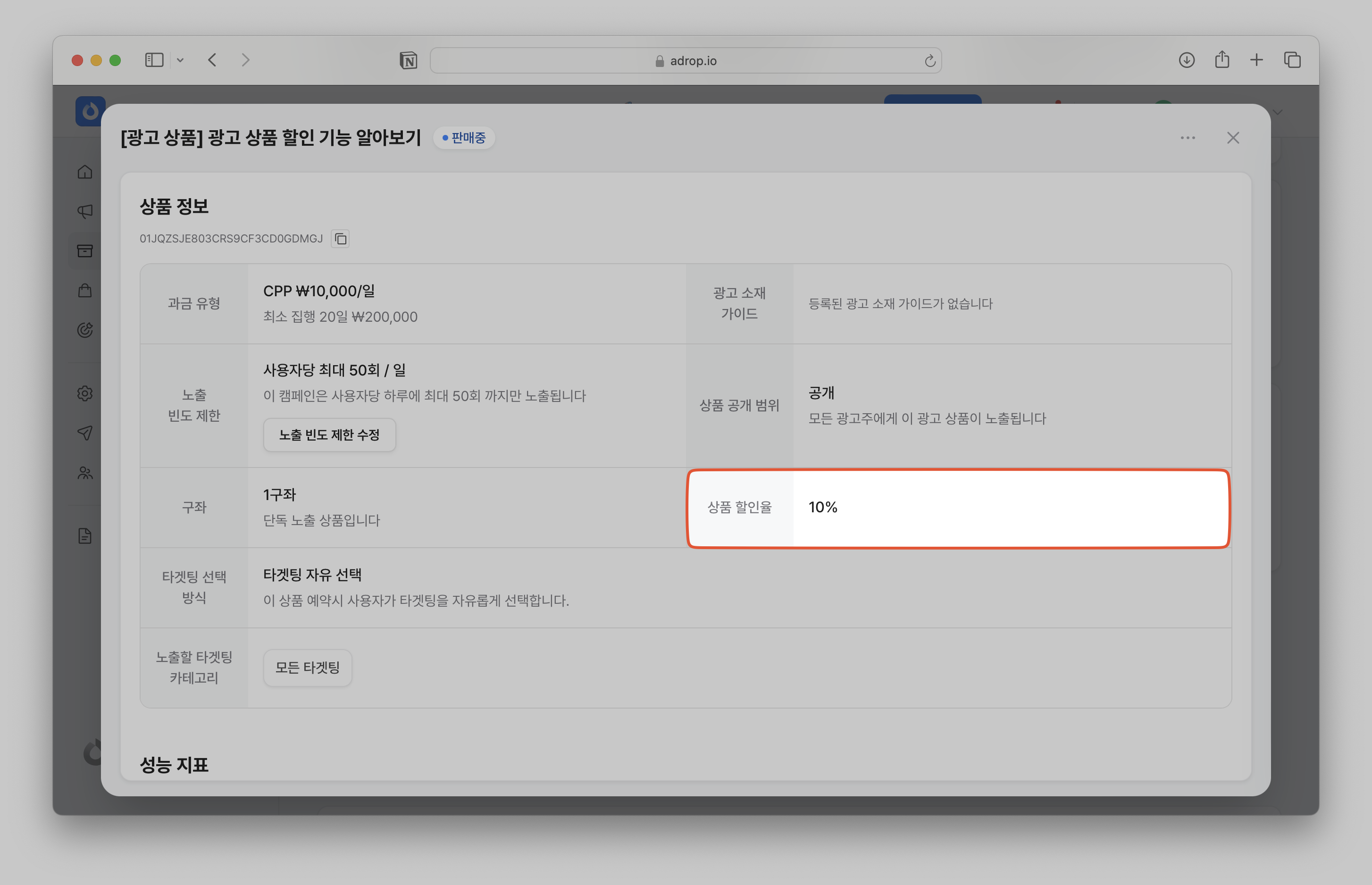Click the 모든 타겟팅 tag button
Viewport: 1372px width, 885px height.
coord(308,668)
